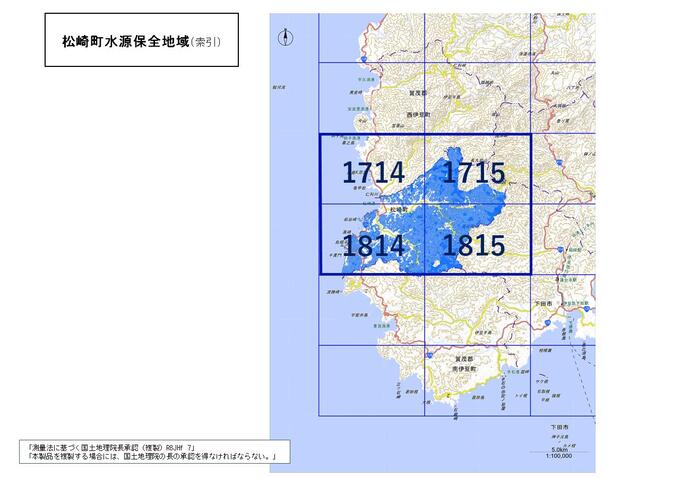Click the title 松崎町水源保全地域
The image size is (690, 478).
(x=126, y=42)
